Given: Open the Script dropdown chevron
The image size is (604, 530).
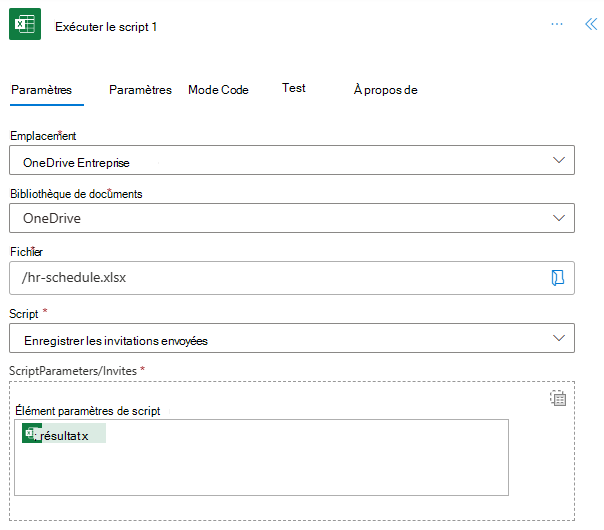Looking at the screenshot, I should 558,338.
